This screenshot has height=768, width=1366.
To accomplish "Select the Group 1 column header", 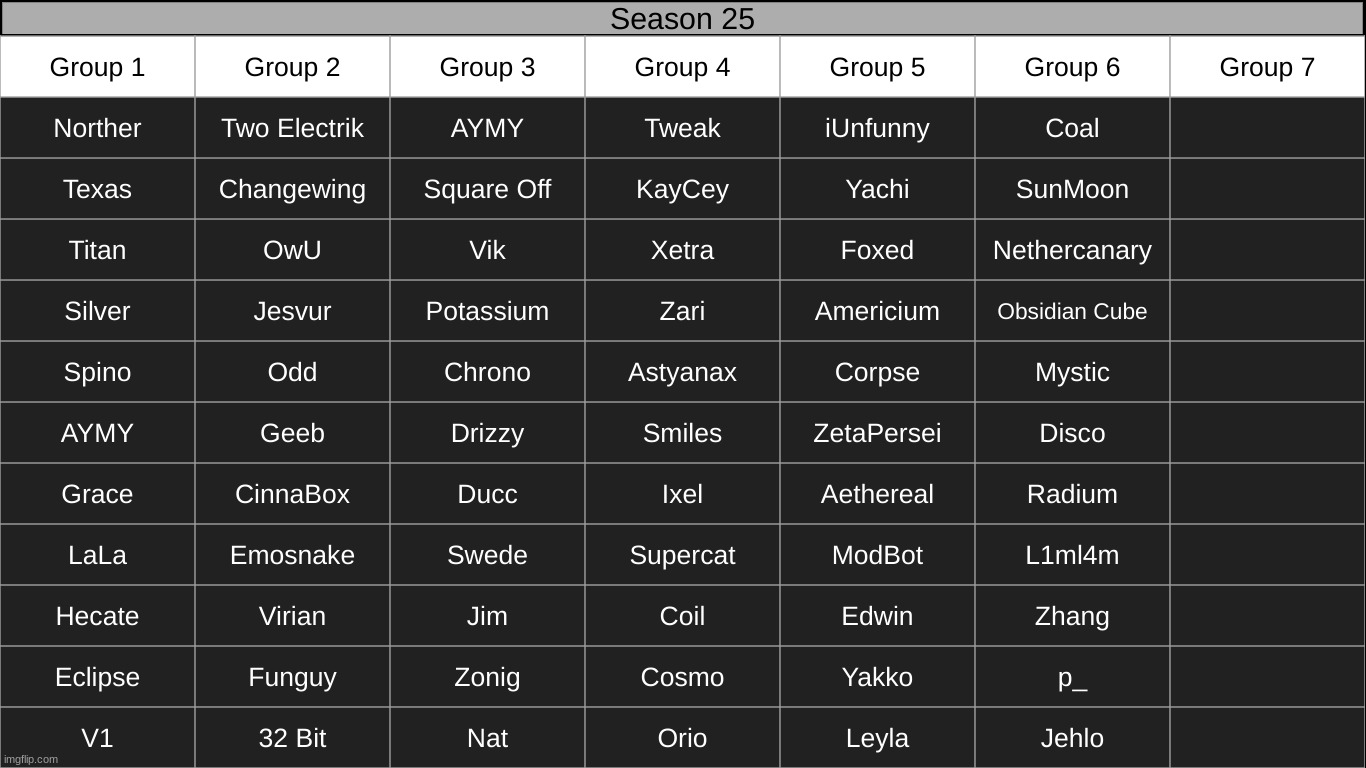I will point(97,67).
